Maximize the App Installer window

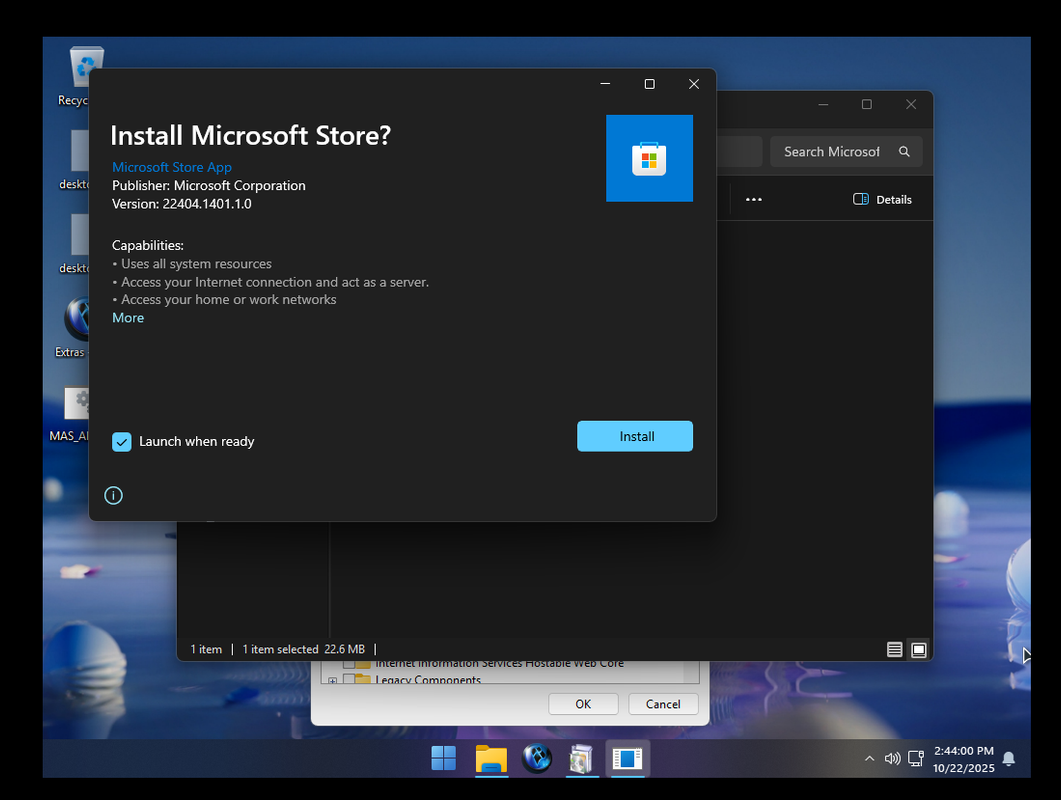pos(650,84)
